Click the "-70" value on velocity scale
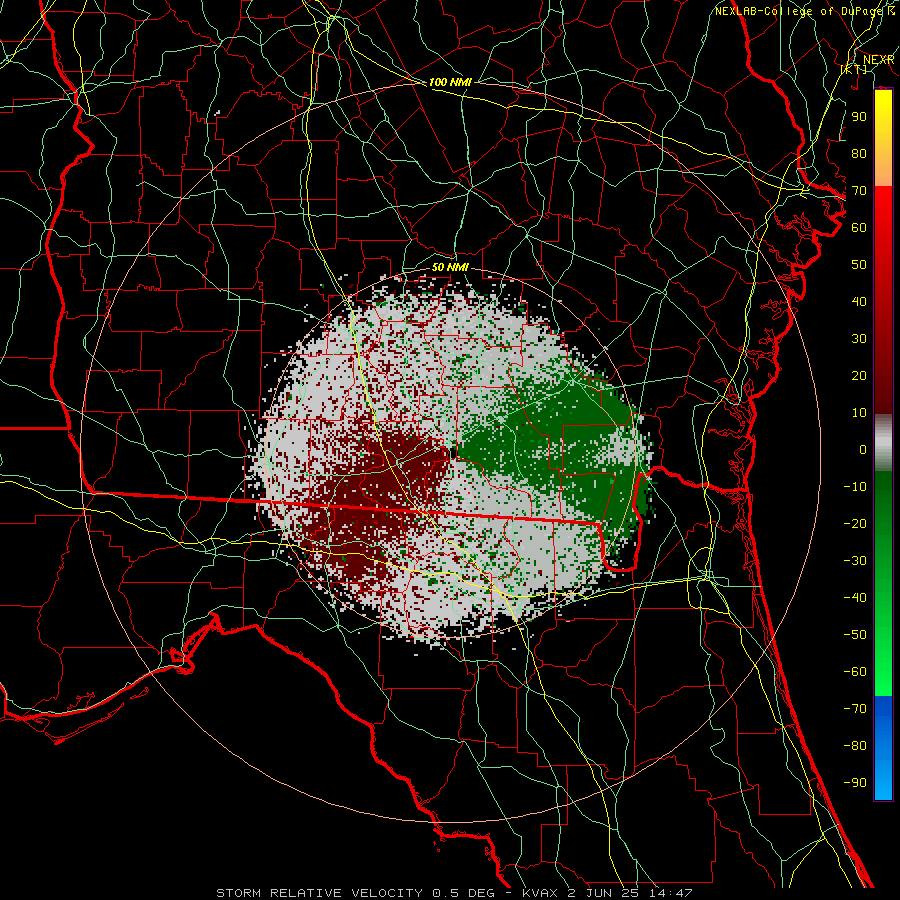This screenshot has height=900, width=900. tap(855, 709)
